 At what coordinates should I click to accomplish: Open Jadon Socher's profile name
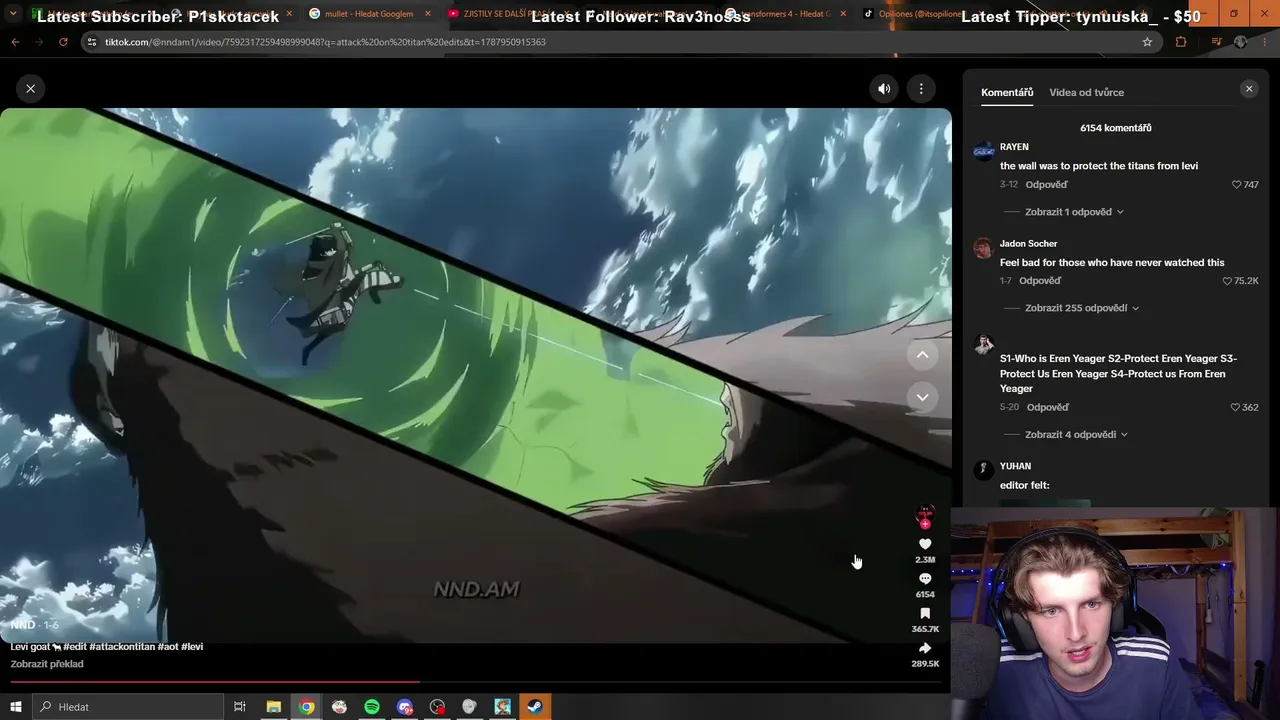(x=1028, y=244)
